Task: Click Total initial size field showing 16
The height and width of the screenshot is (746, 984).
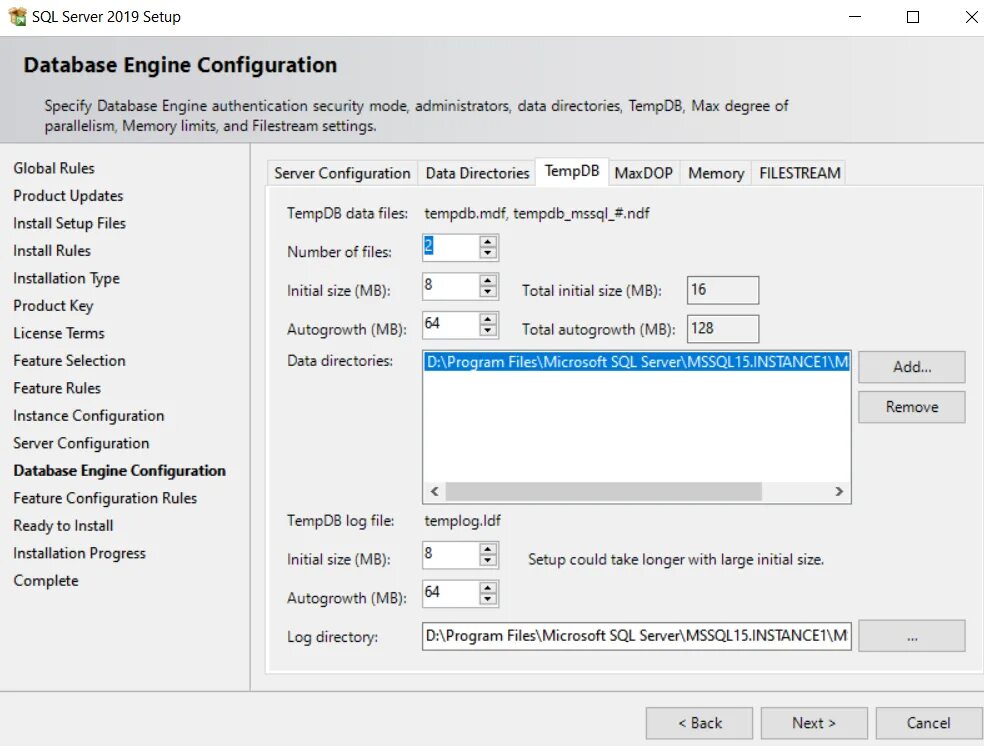Action: [723, 290]
